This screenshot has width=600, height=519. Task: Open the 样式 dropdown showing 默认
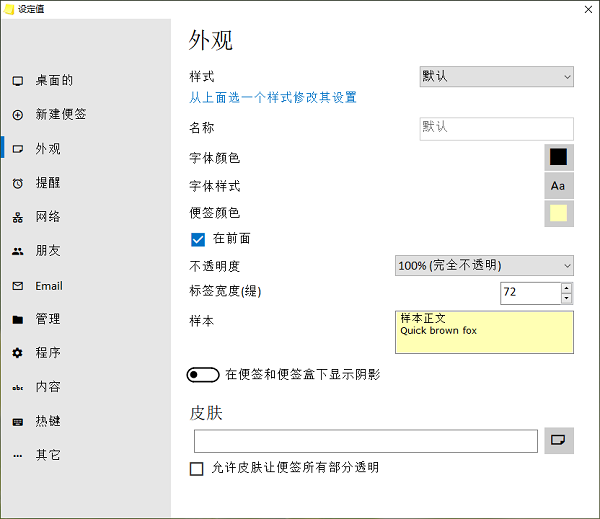tap(496, 76)
